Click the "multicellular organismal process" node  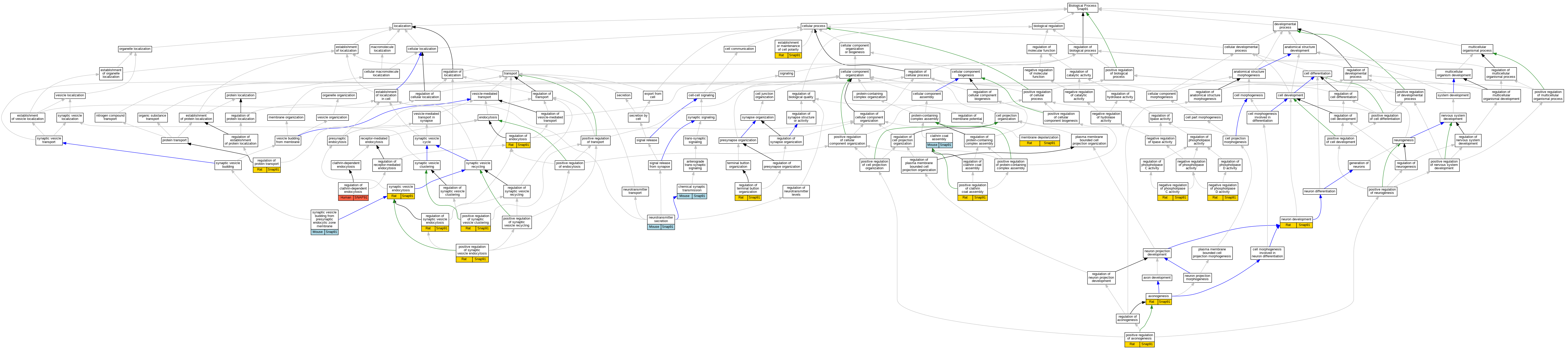coord(1477,49)
